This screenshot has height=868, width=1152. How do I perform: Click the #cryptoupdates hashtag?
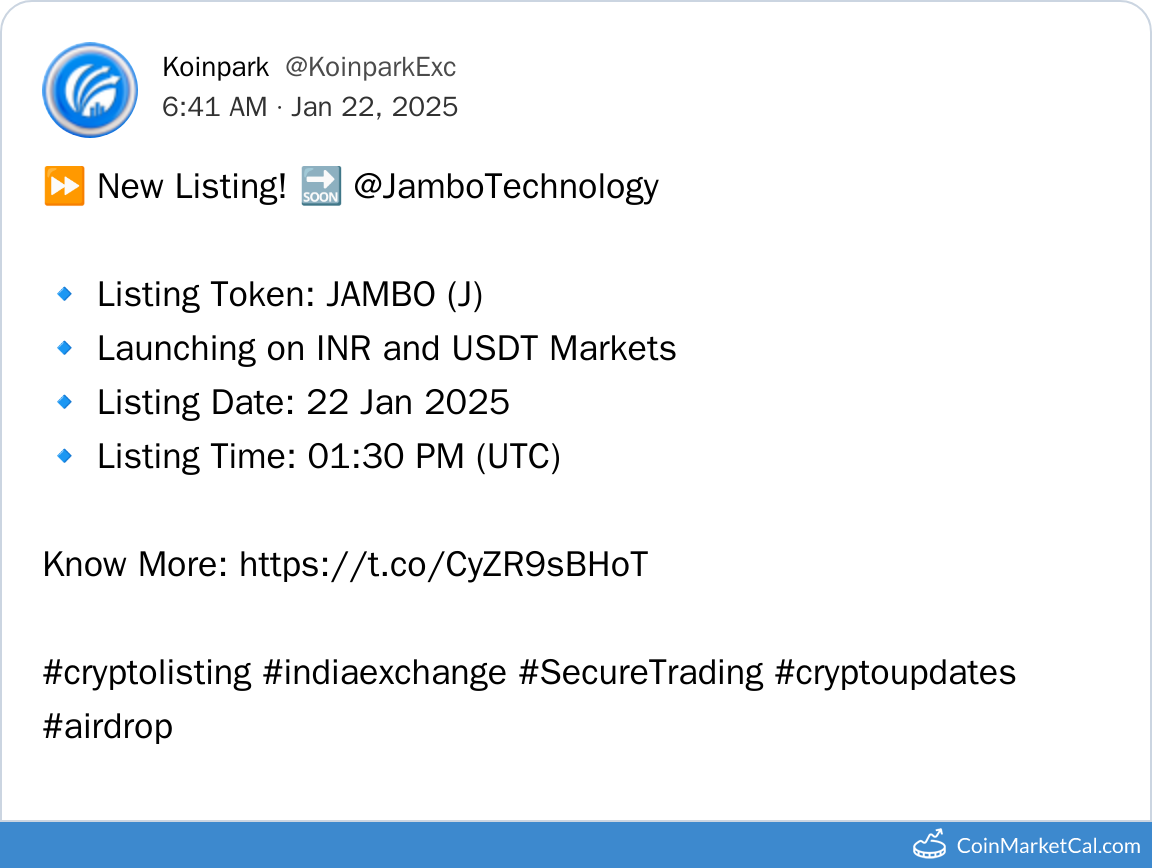(x=895, y=672)
